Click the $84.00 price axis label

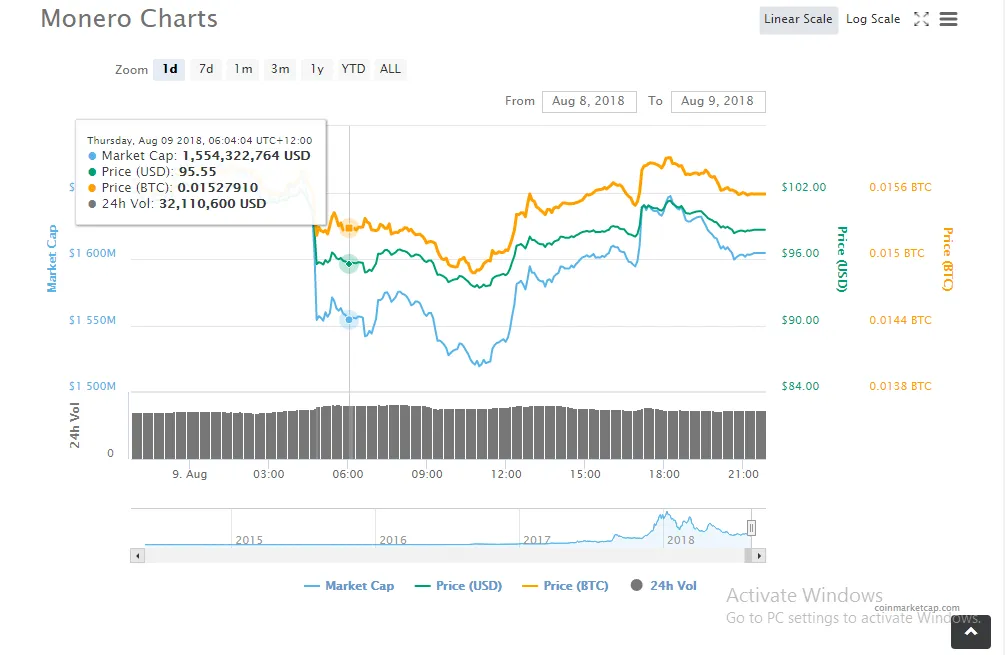(801, 386)
